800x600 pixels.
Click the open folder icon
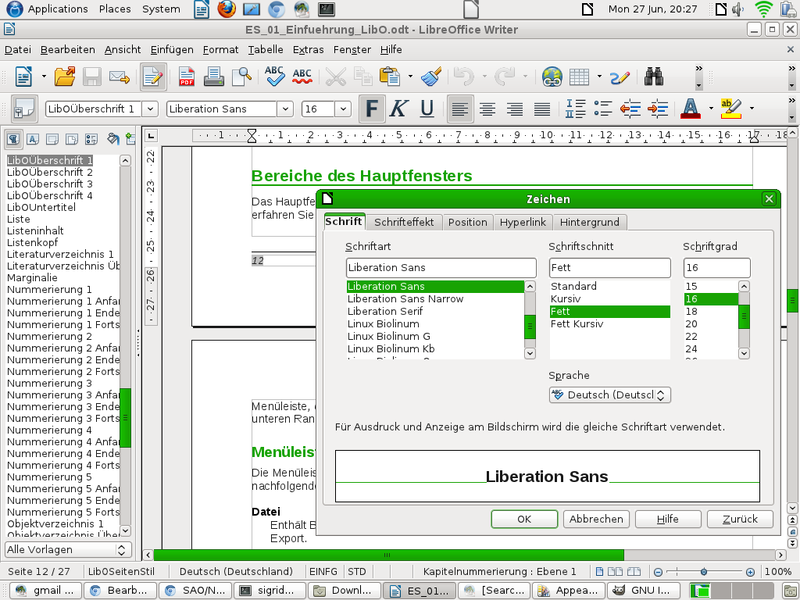(65, 76)
